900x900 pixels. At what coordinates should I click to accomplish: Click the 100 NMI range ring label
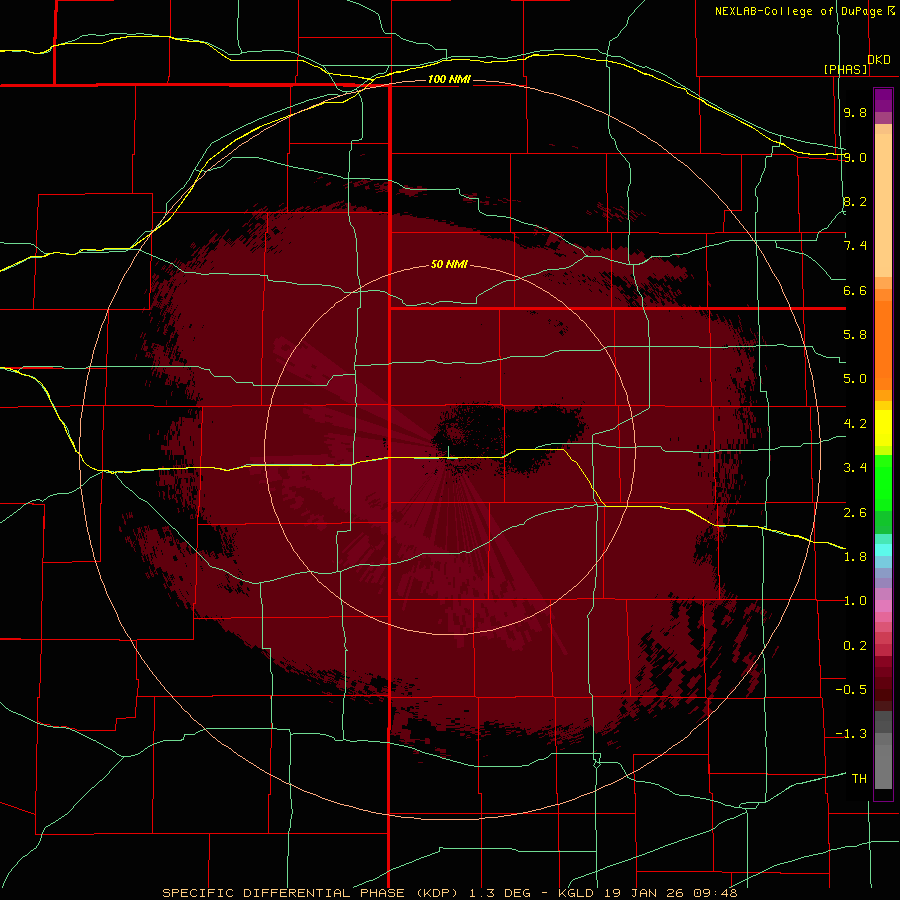[449, 79]
